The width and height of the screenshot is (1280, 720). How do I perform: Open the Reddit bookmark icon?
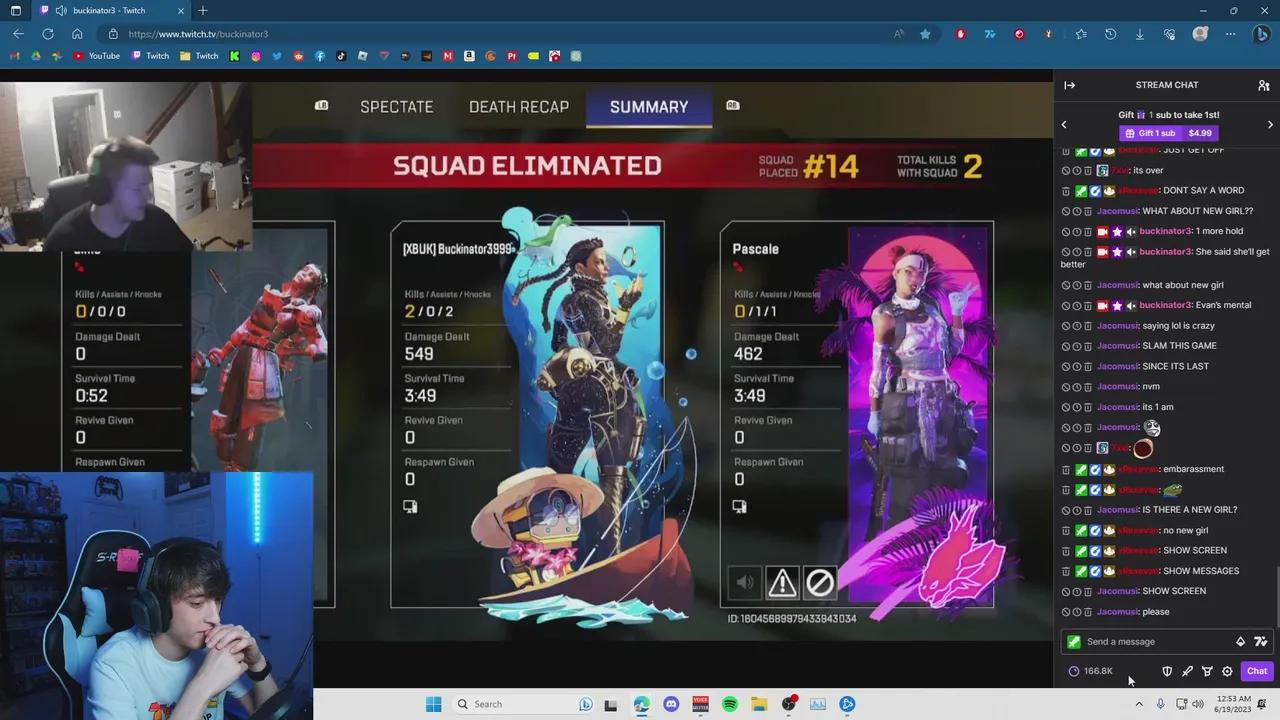[x=298, y=56]
